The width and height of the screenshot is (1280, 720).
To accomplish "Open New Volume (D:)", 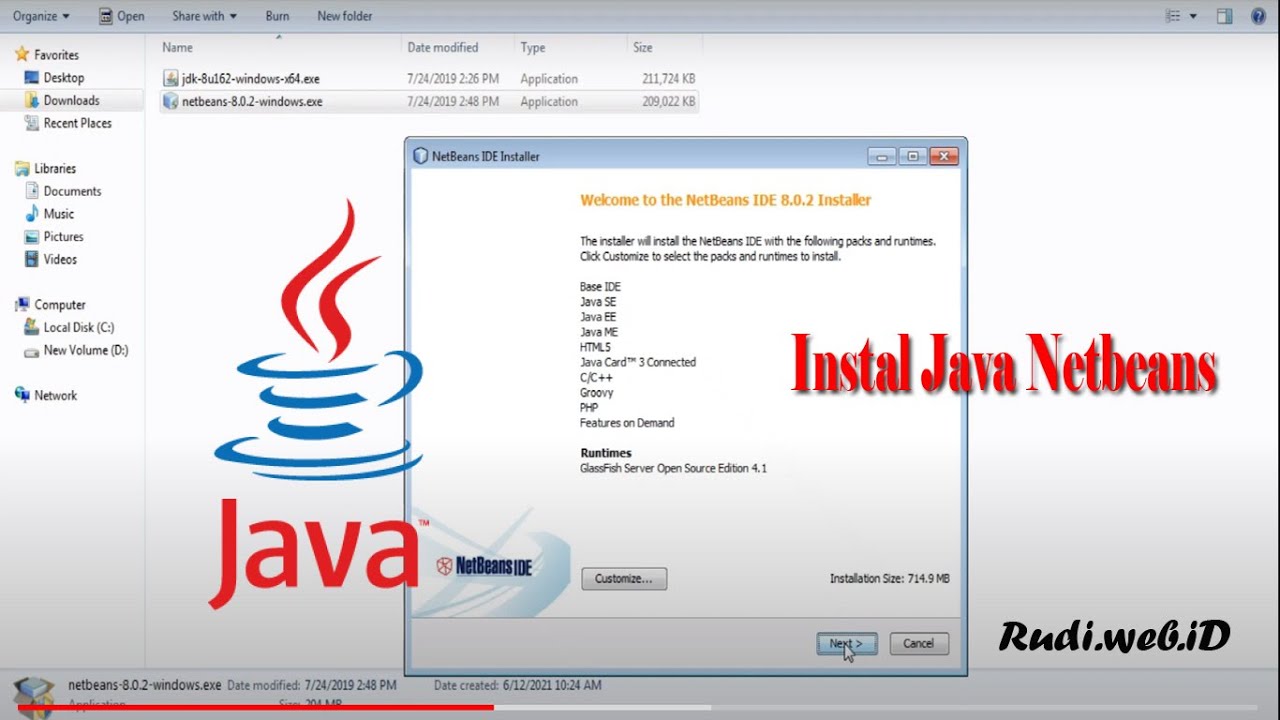I will (86, 350).
